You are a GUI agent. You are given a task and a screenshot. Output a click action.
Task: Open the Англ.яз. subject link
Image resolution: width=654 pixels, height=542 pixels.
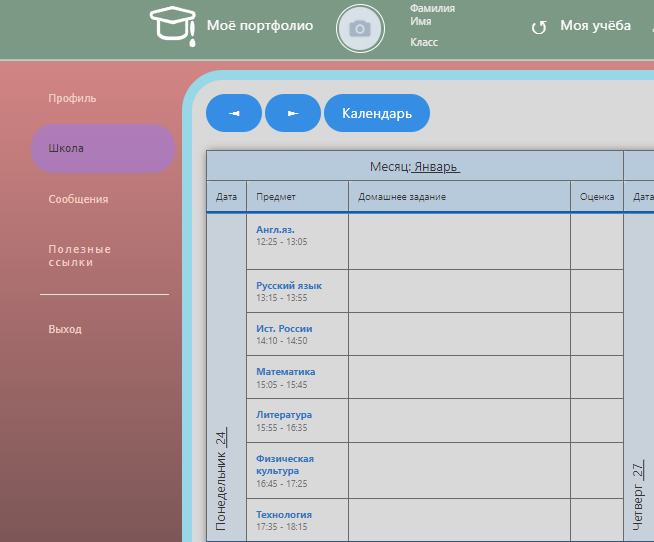click(275, 229)
